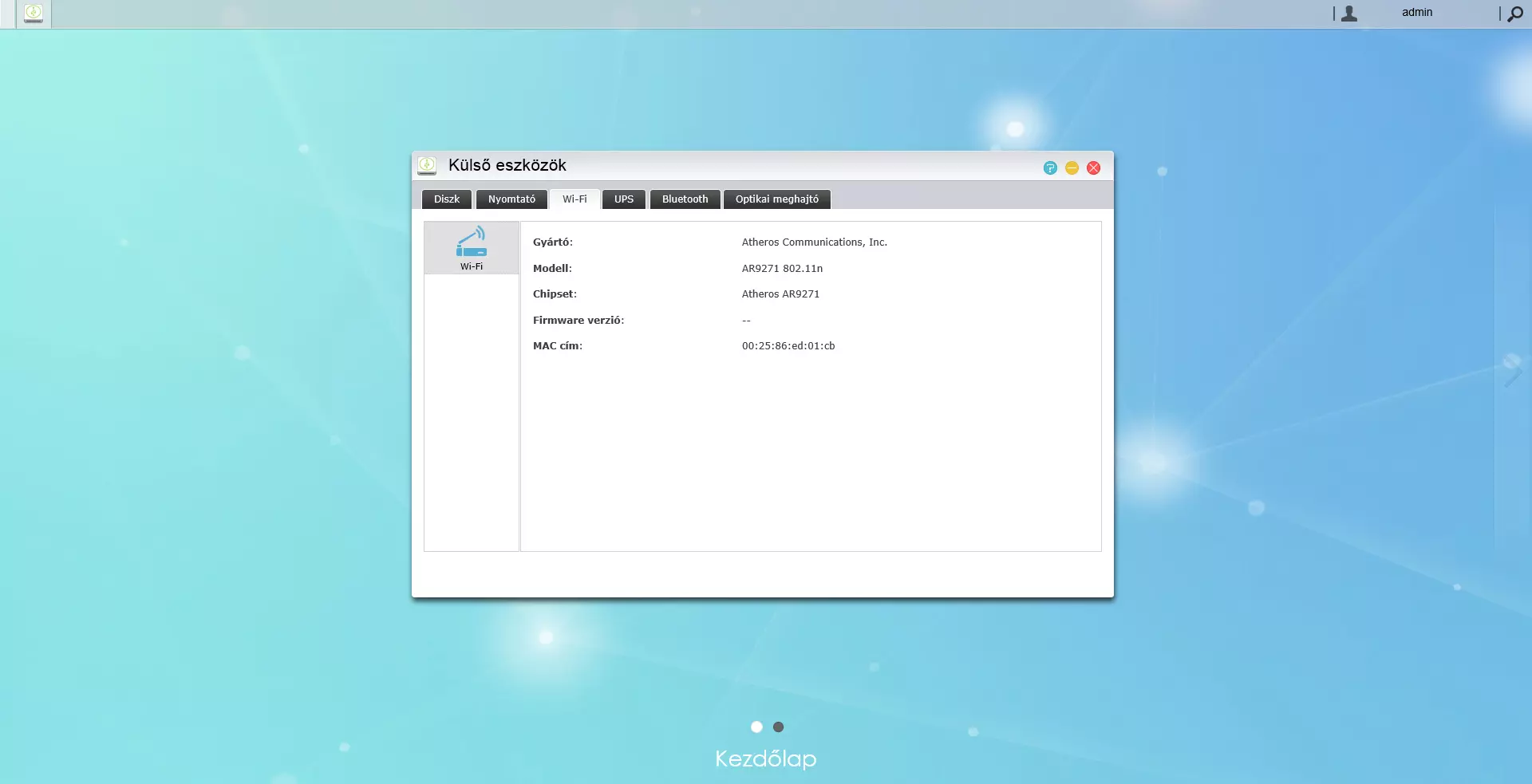Click the MAC address 00:25:86:ed:01:cb

pyautogui.click(x=788, y=346)
